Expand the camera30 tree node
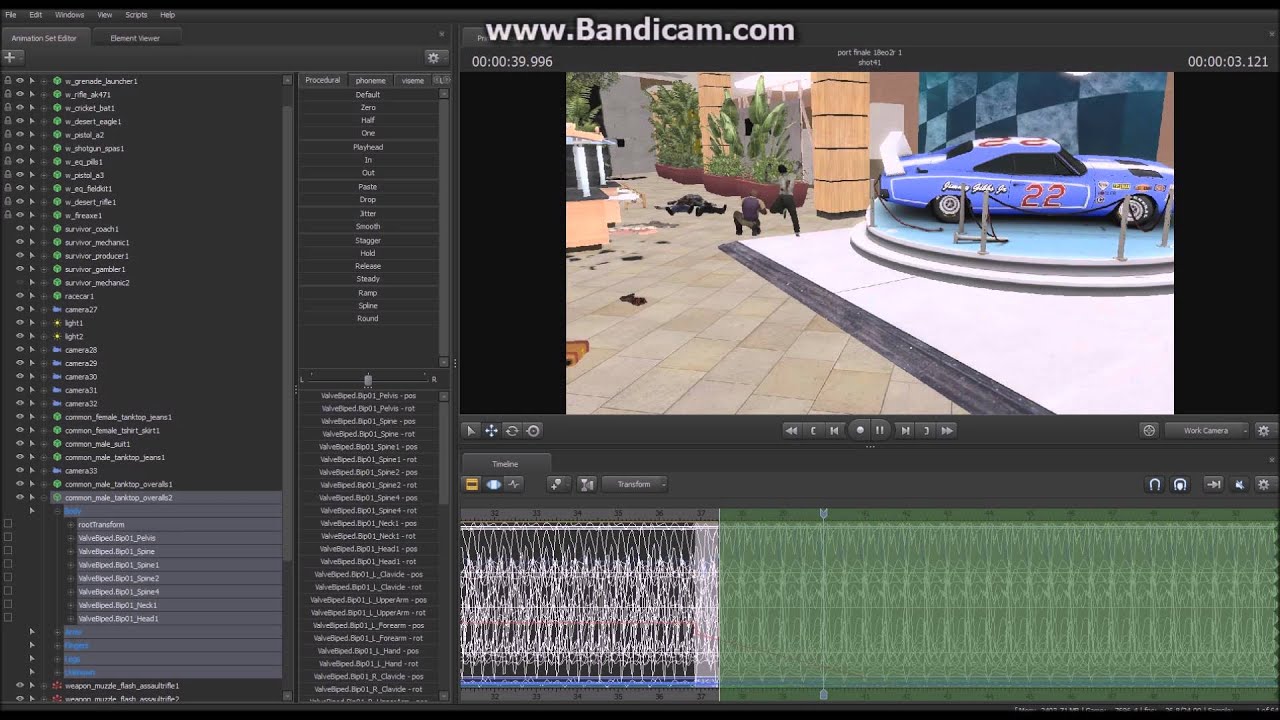 [x=44, y=377]
